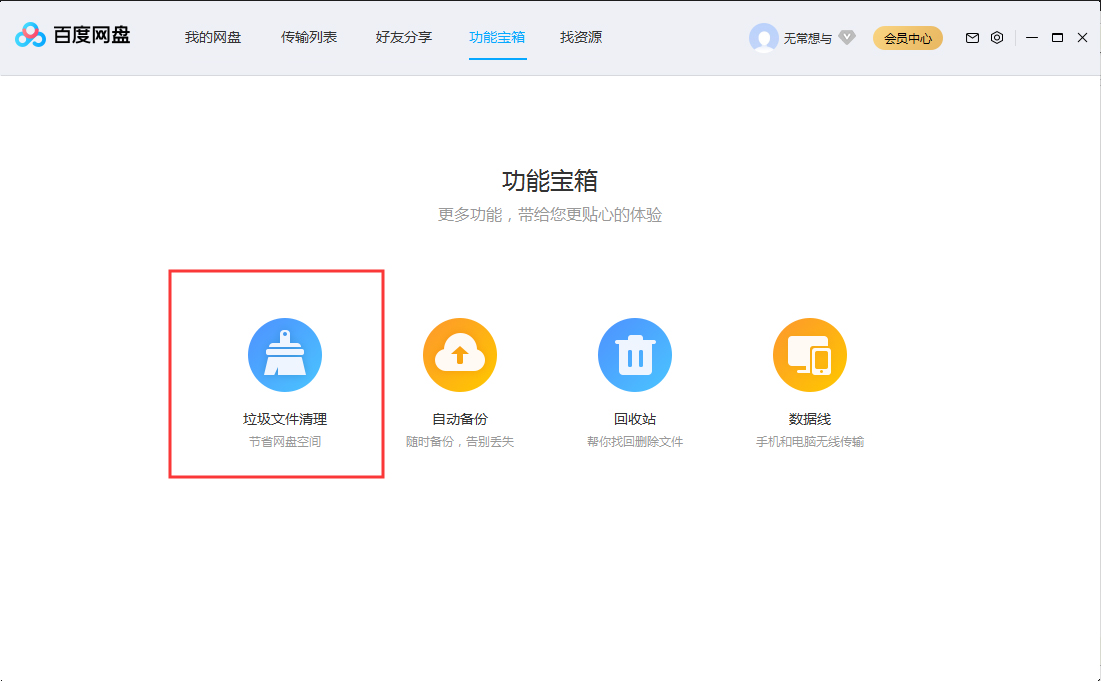This screenshot has height=681, width=1101.
Task: Launch 自动备份 automatic backup
Action: tap(460, 354)
